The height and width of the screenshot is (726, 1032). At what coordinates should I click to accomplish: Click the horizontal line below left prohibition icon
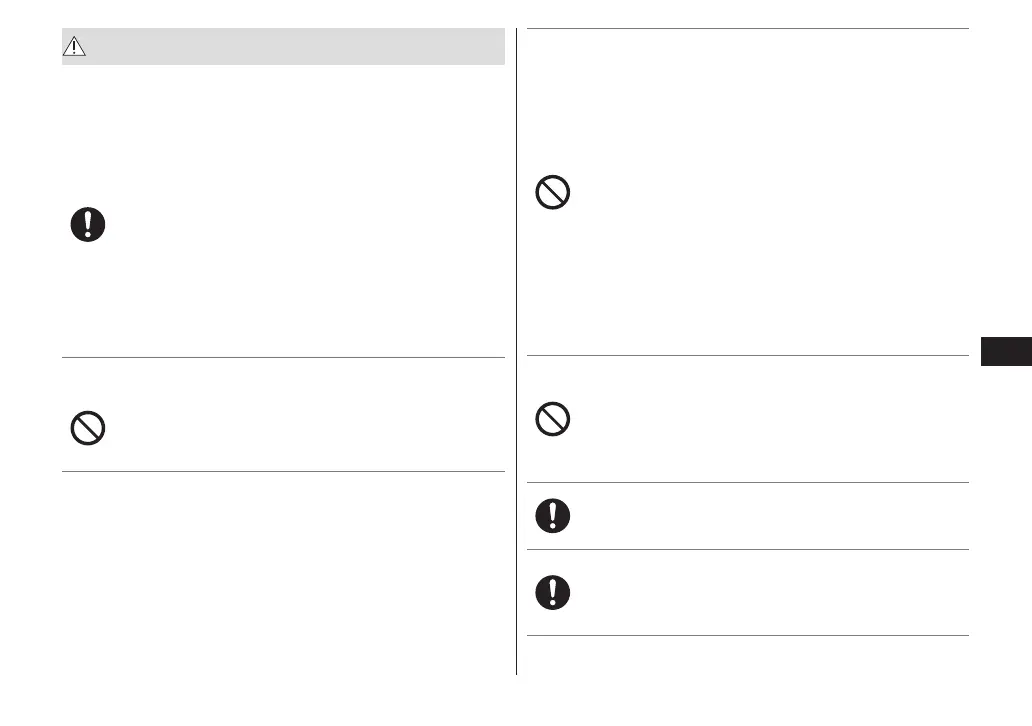283,471
